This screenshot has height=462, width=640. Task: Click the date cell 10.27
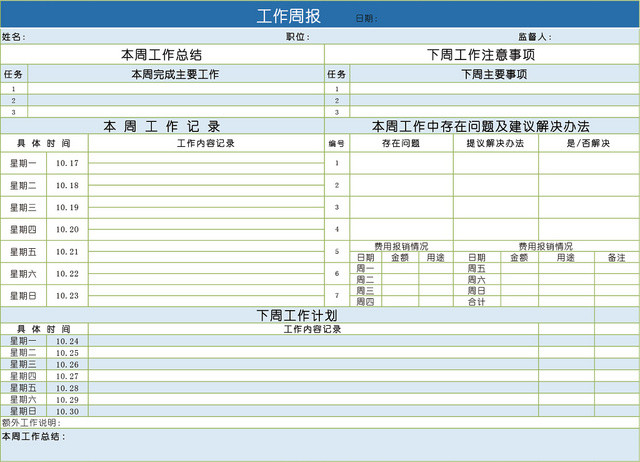[x=67, y=376]
